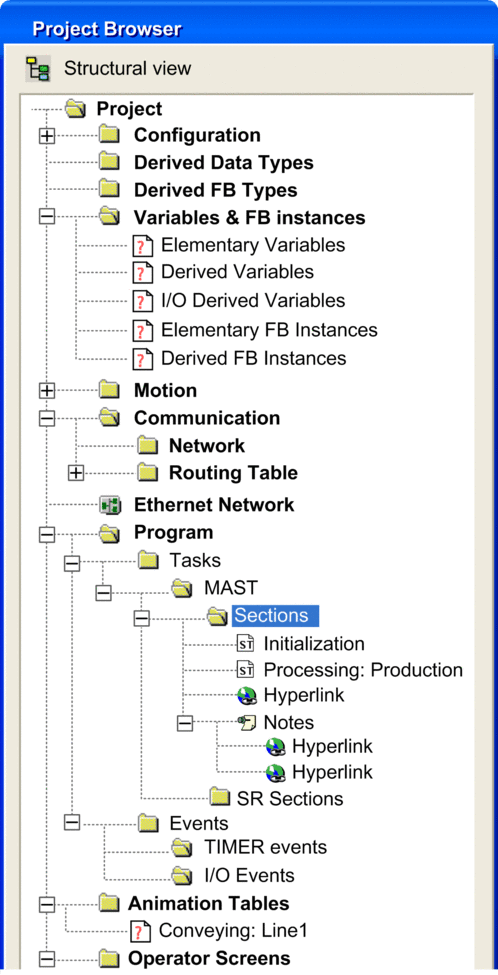
Task: Collapse the Notes node
Action: 185,723
